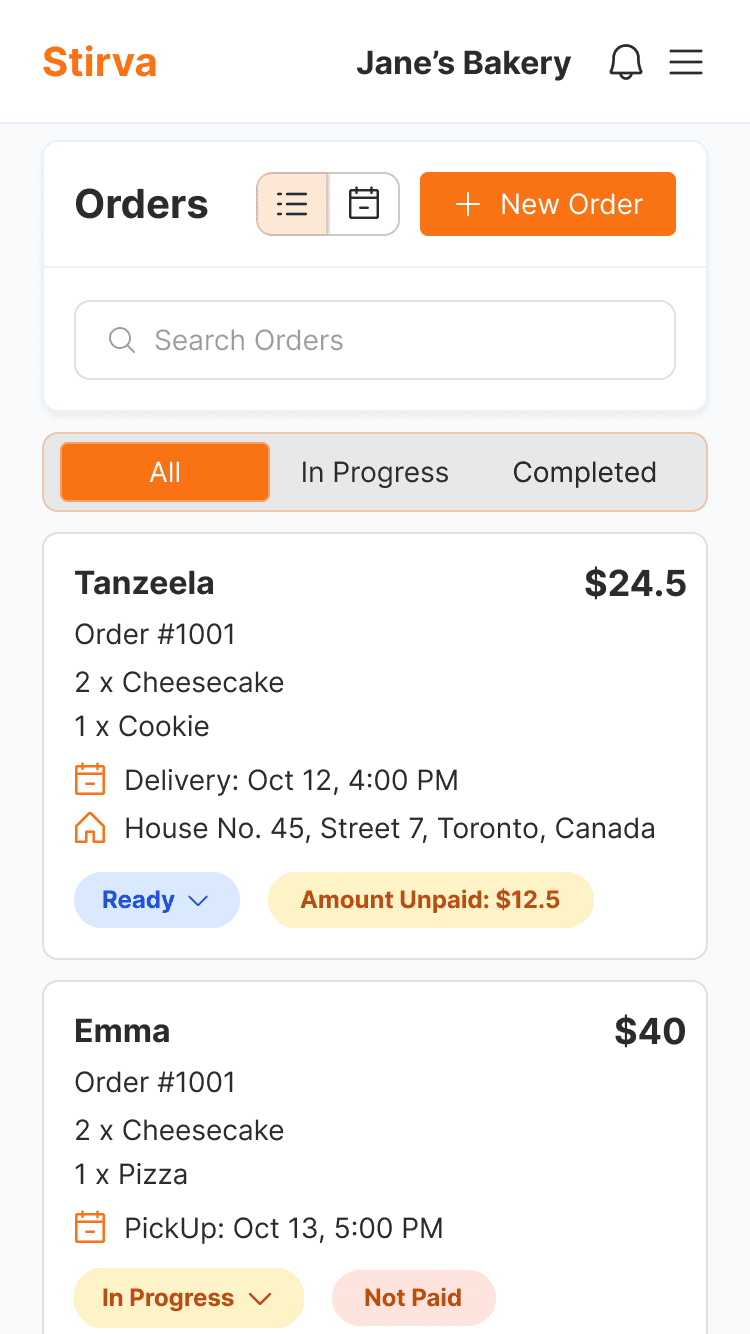This screenshot has height=1334, width=750.
Task: Click calendar icon beside Delivery Oct 12
Action: (90, 779)
